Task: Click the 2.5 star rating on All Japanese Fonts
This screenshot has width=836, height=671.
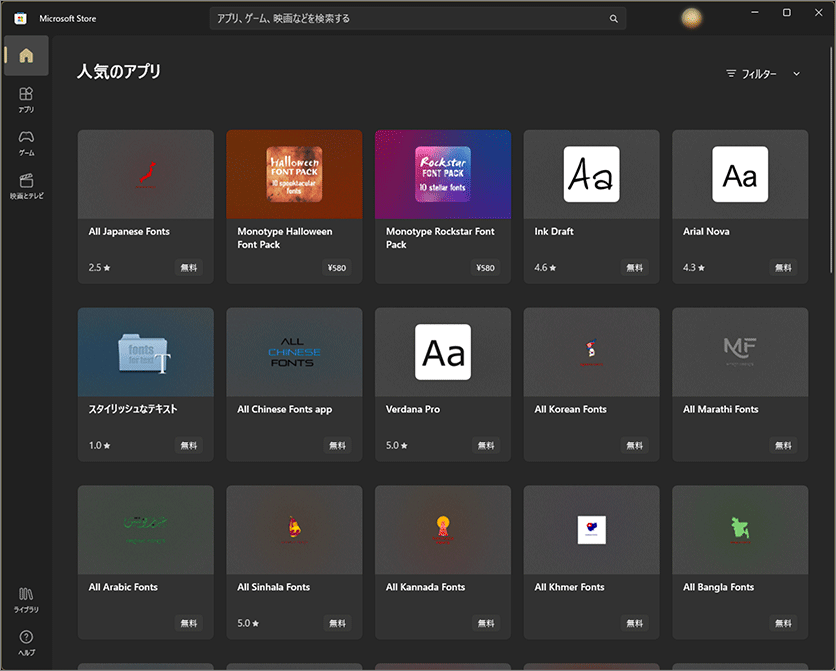Action: click(100, 268)
